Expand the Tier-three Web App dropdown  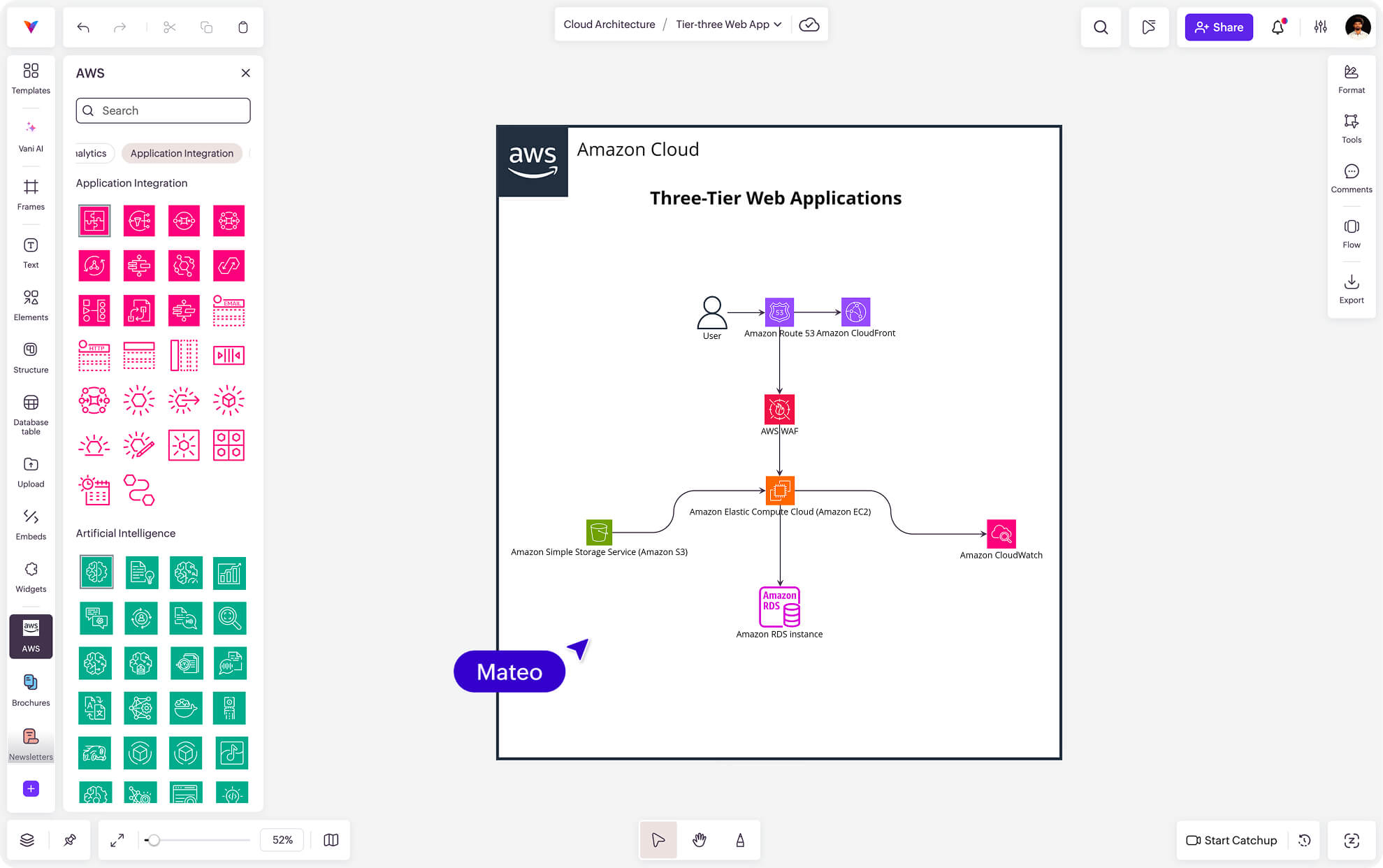729,24
